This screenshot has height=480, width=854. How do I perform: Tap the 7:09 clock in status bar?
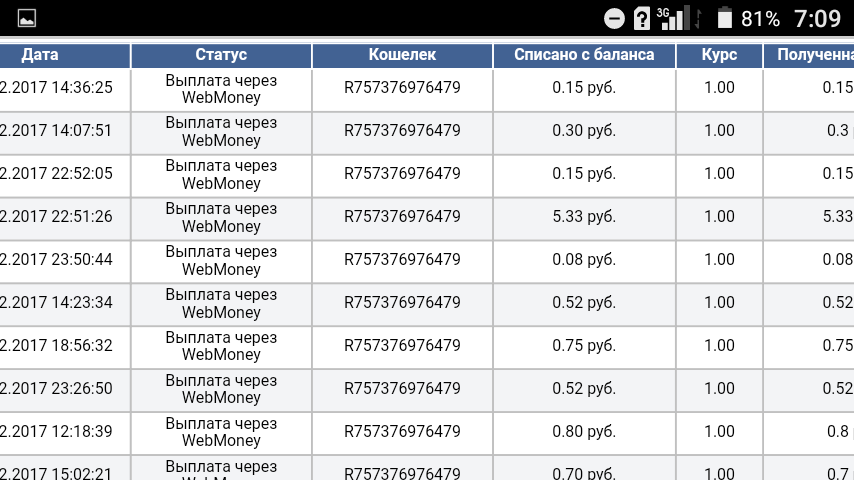(x=817, y=18)
